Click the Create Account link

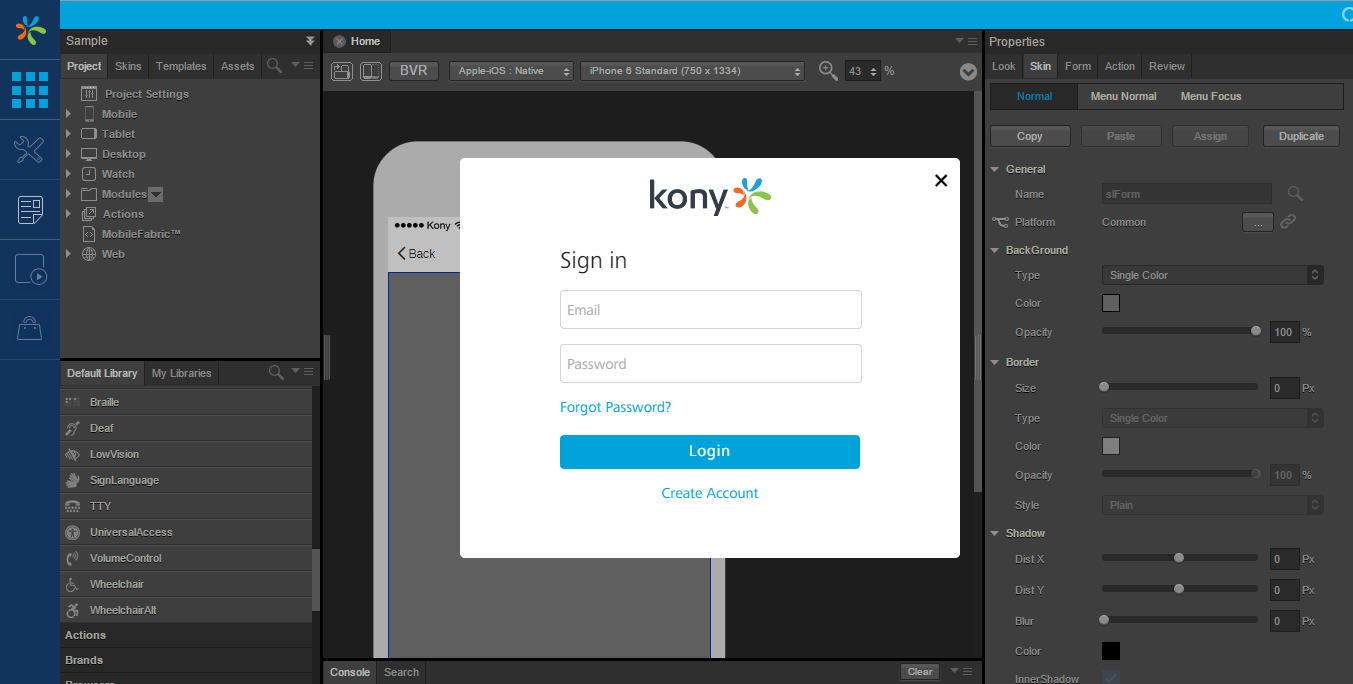(710, 493)
